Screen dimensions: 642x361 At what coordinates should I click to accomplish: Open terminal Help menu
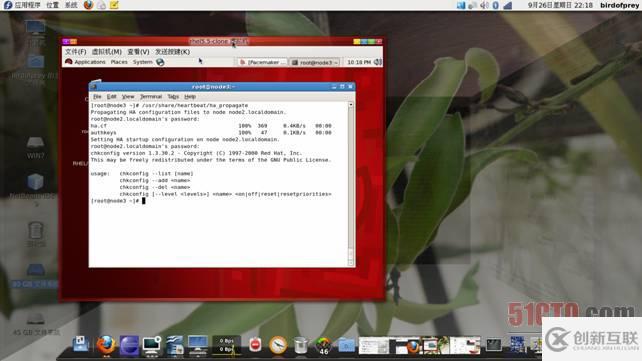pyautogui.click(x=190, y=97)
